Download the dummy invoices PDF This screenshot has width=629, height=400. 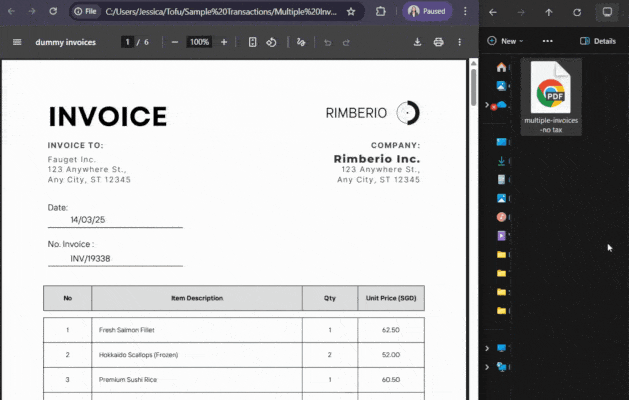tap(418, 42)
